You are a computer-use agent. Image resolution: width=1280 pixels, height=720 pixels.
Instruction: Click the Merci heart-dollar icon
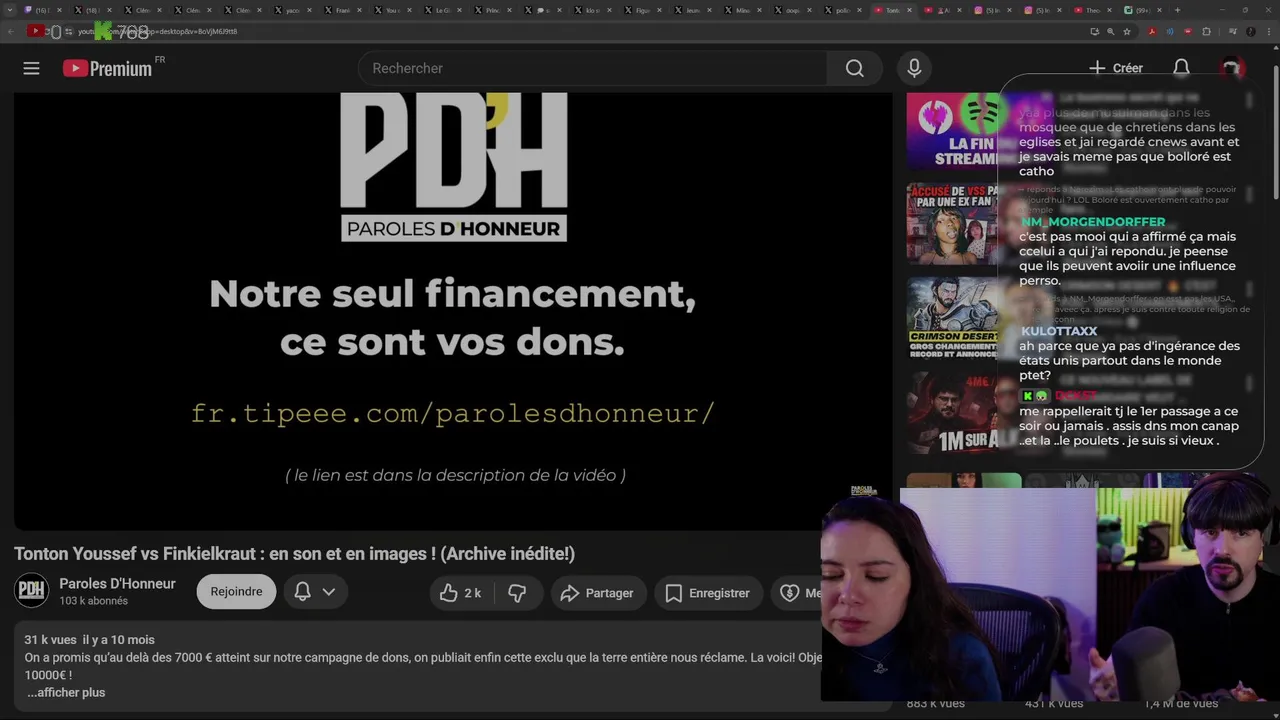789,593
